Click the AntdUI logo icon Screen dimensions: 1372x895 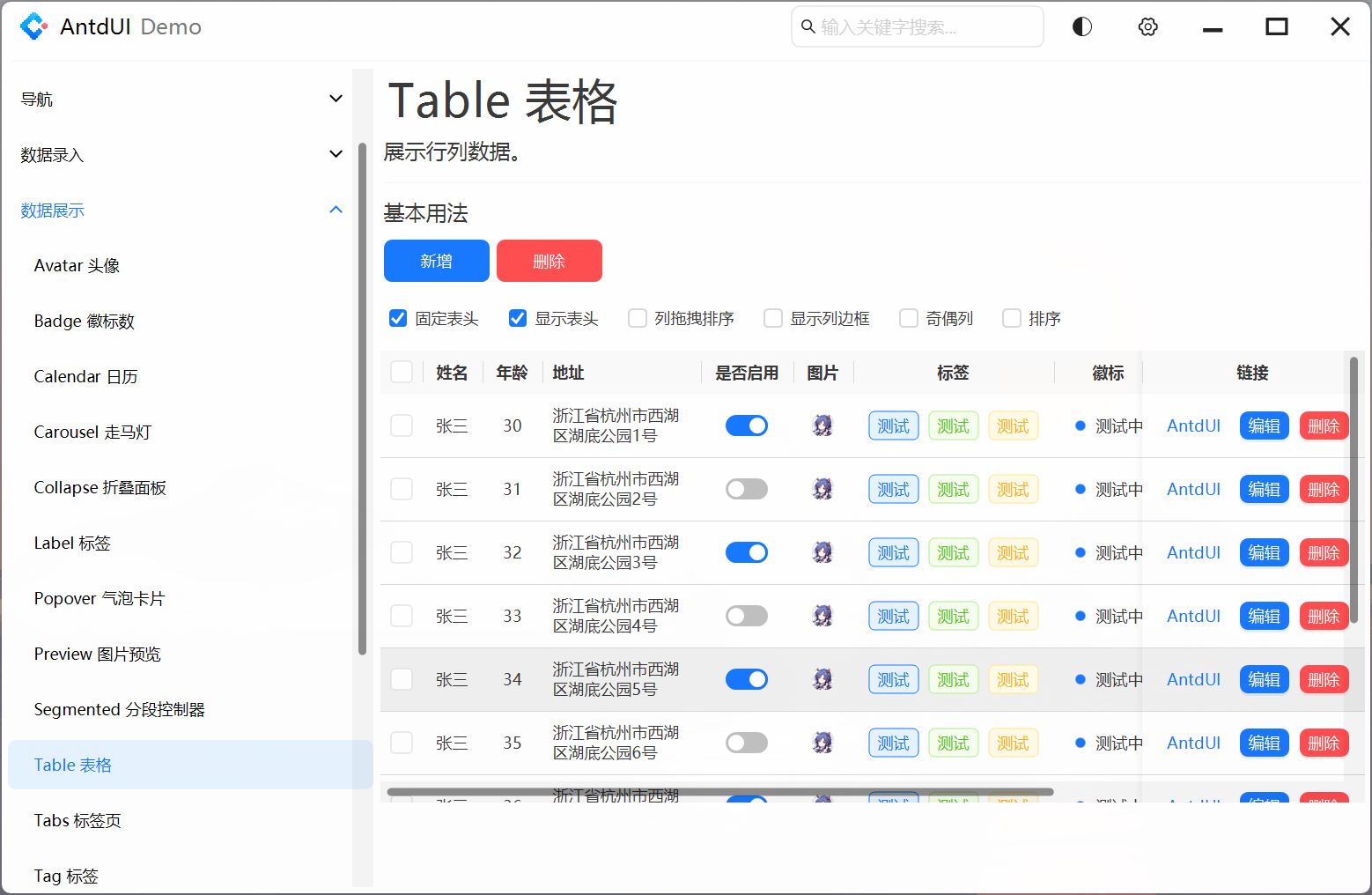[x=33, y=26]
